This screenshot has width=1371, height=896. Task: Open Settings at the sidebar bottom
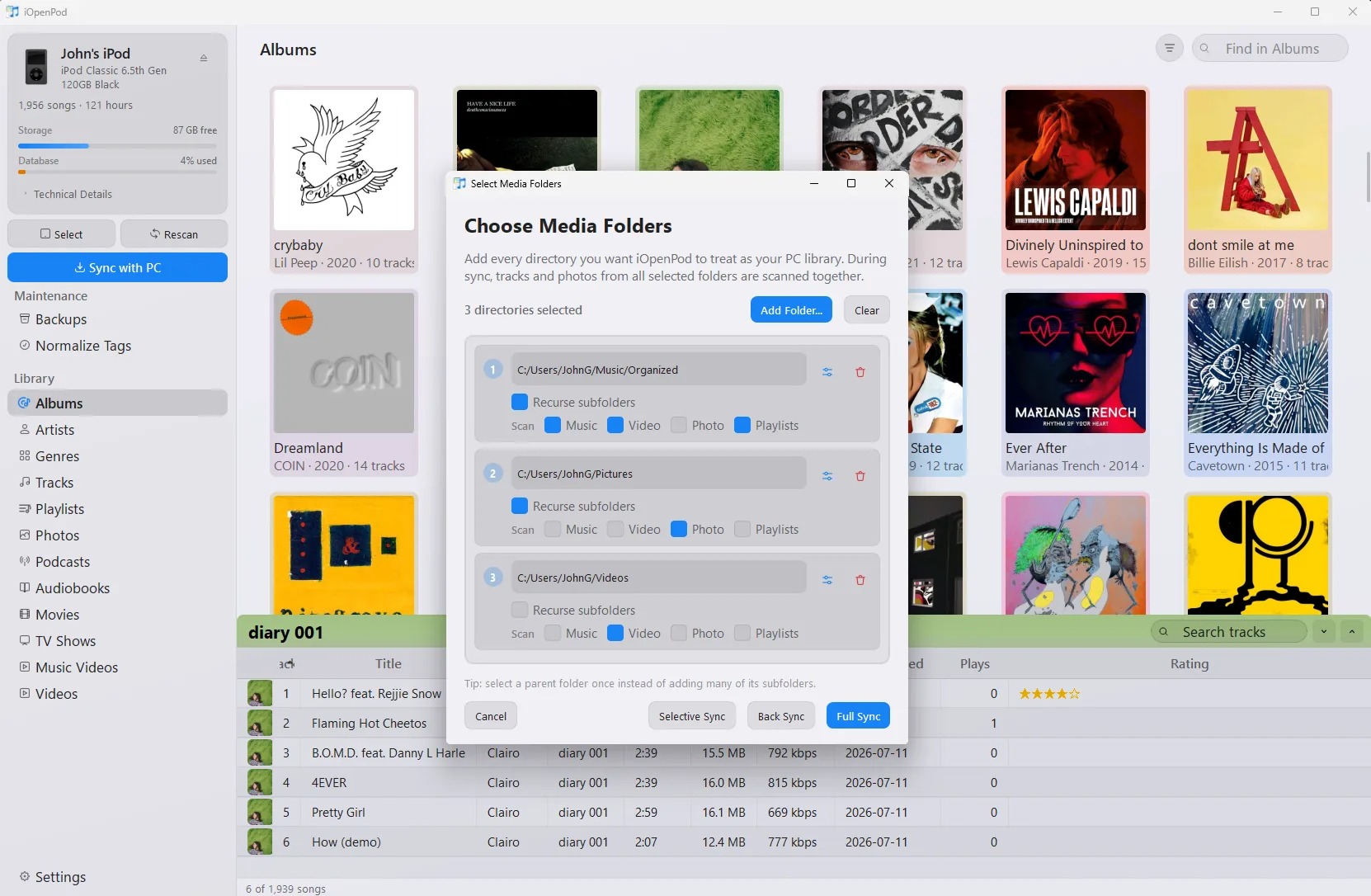coord(117,877)
